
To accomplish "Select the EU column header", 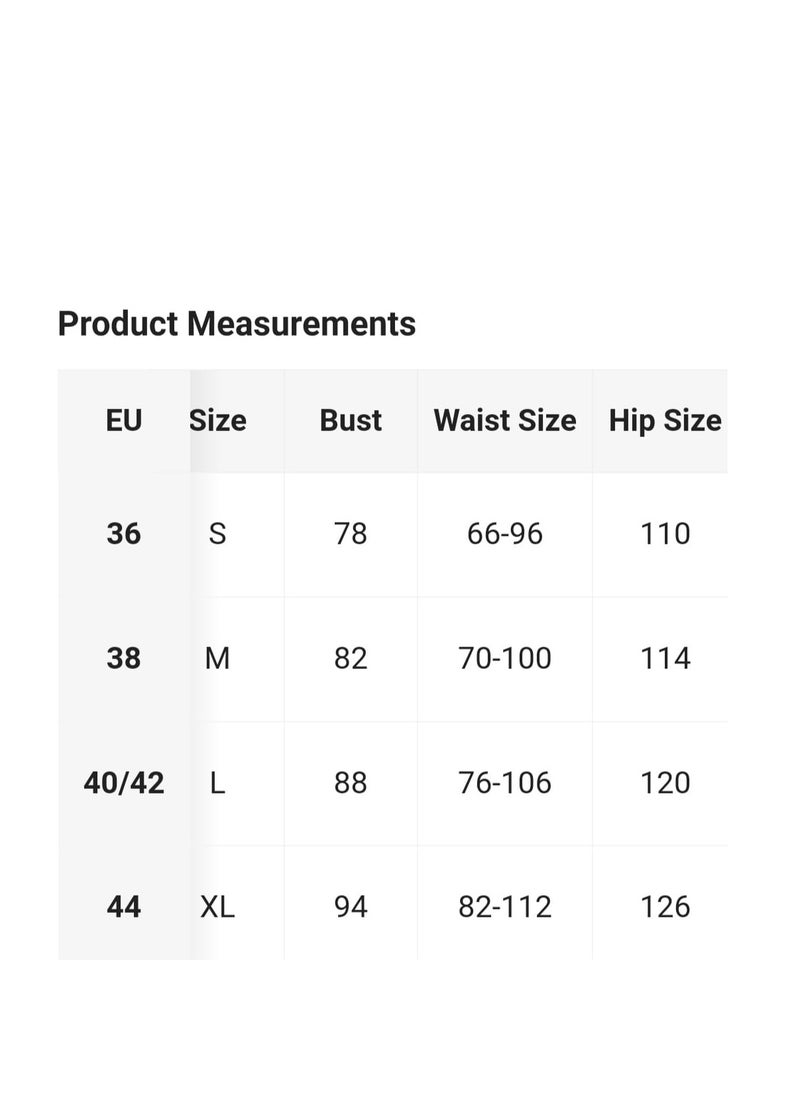I will point(124,421).
